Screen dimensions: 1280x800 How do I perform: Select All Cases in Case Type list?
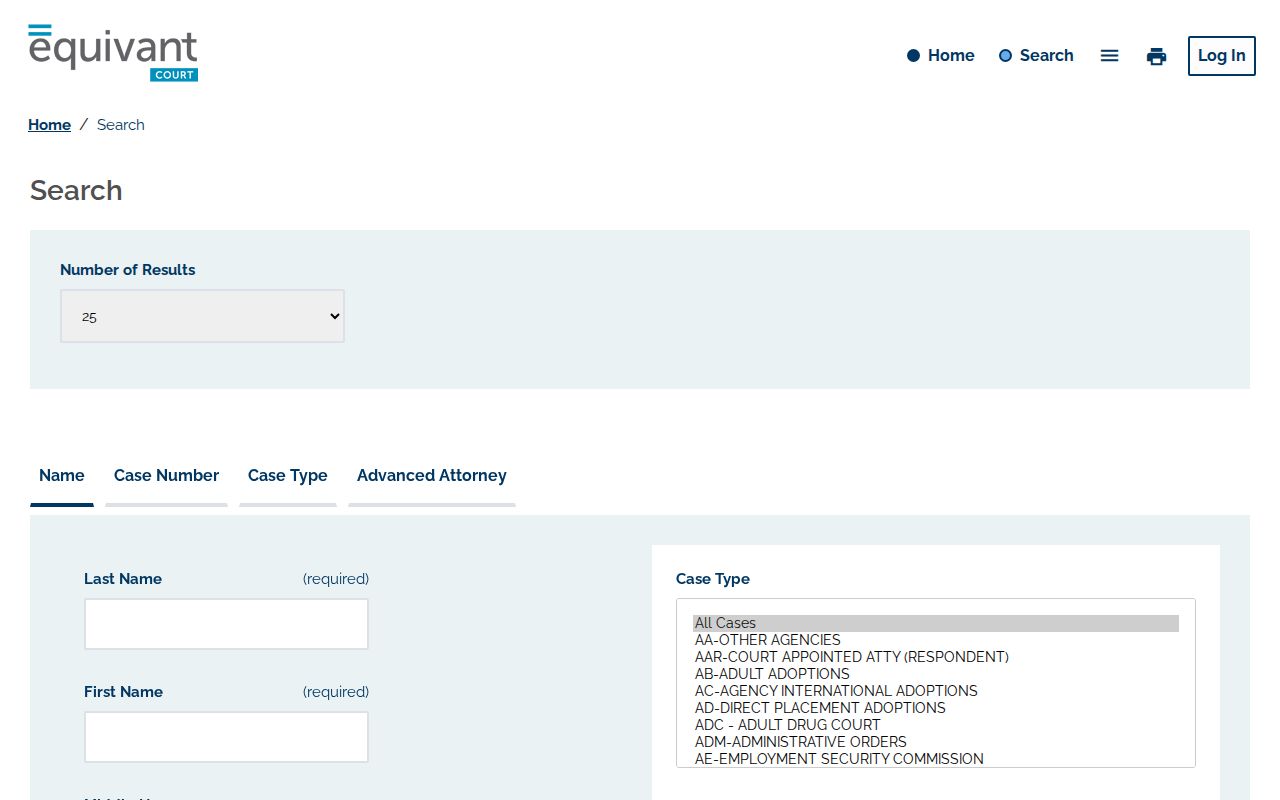936,623
